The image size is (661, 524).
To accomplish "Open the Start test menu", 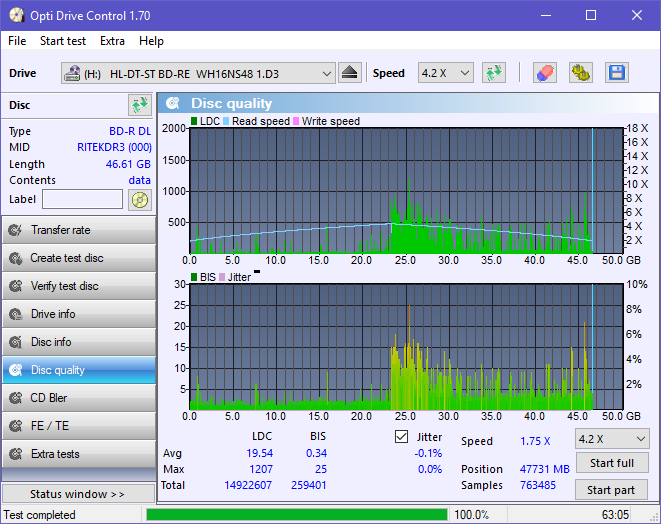I will click(x=63, y=41).
